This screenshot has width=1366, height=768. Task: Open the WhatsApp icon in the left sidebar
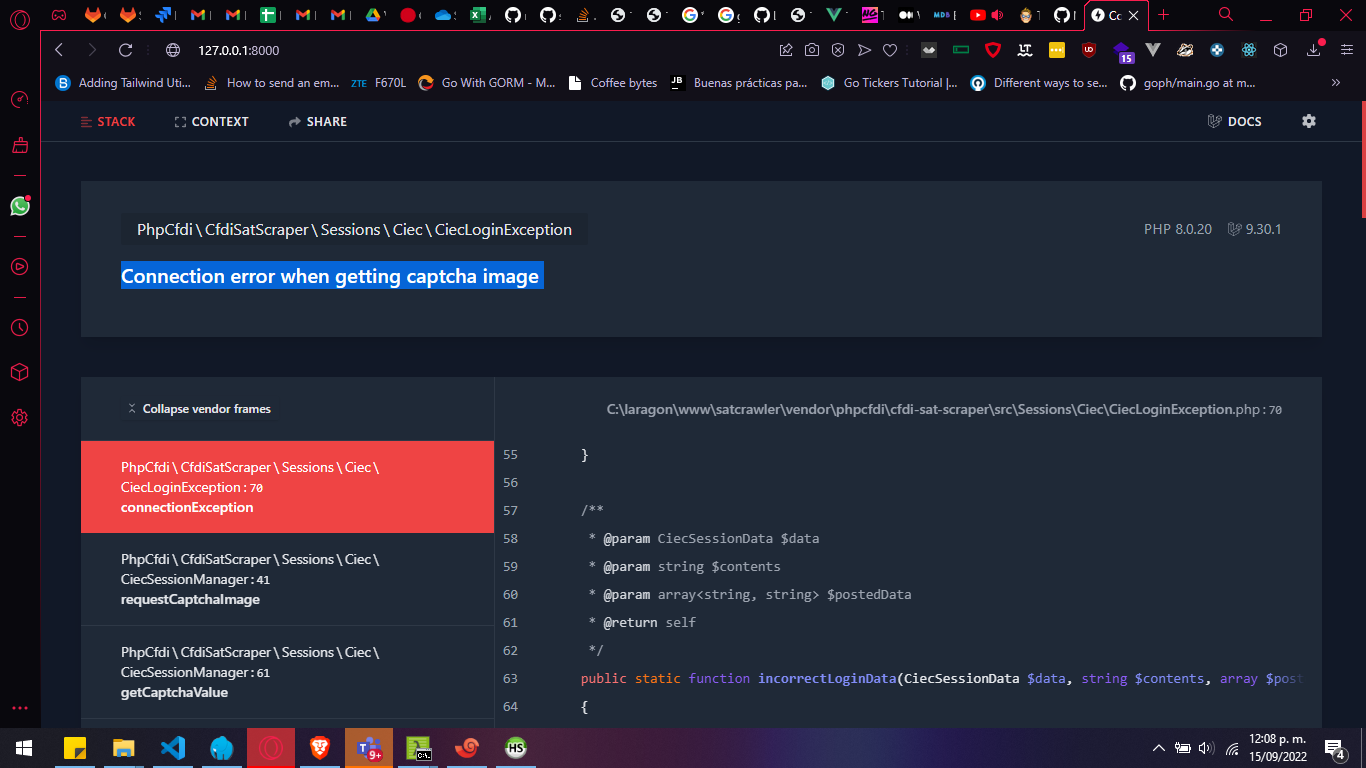tap(20, 206)
